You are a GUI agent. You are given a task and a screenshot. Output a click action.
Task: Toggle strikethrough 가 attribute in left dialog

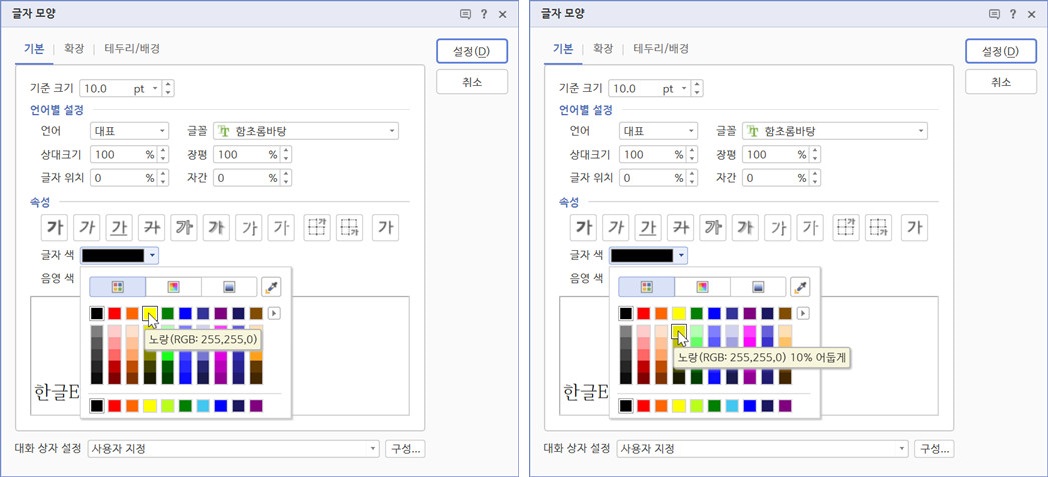[151, 228]
